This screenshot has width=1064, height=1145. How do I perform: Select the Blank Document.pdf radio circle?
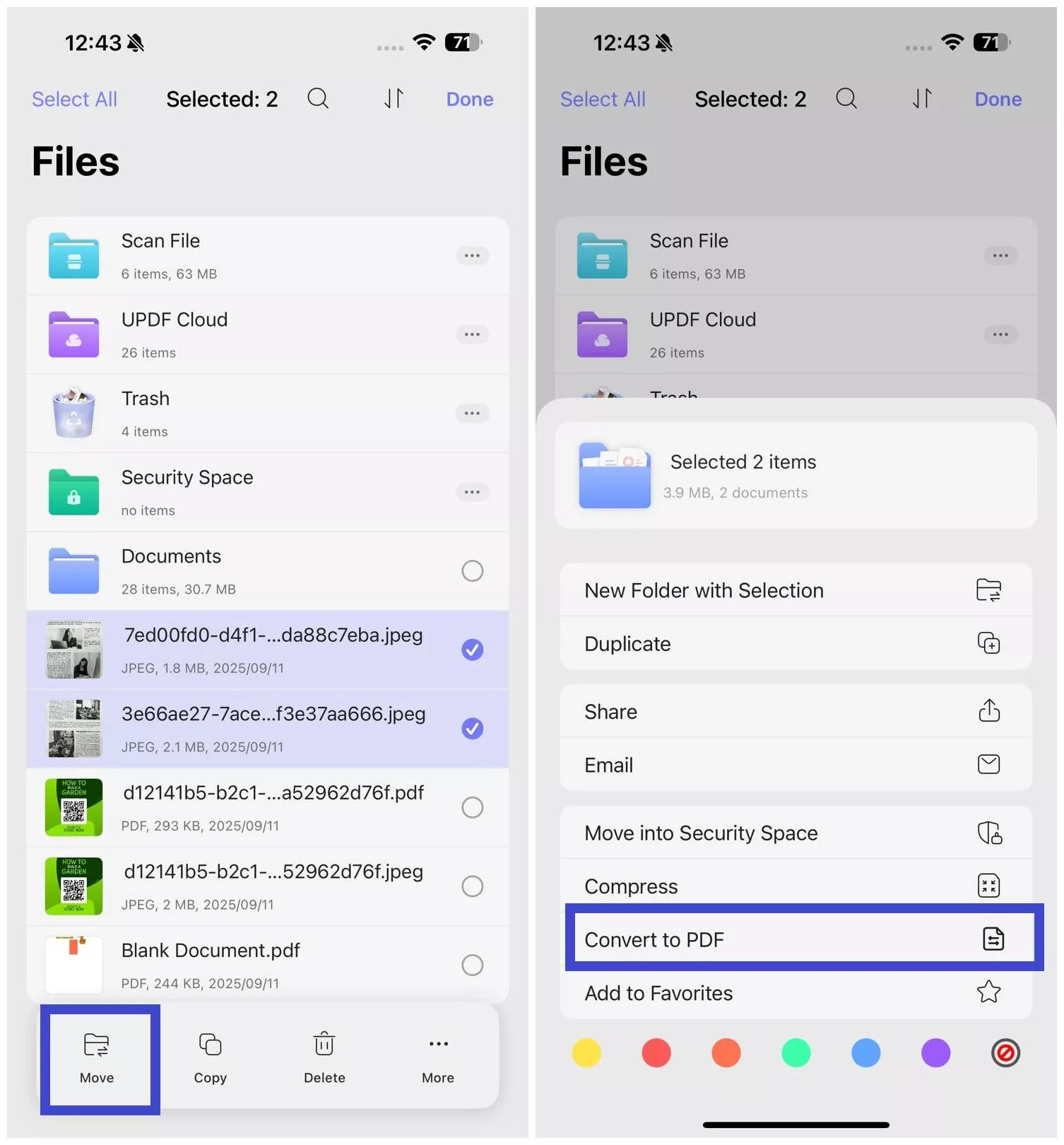pyautogui.click(x=472, y=965)
